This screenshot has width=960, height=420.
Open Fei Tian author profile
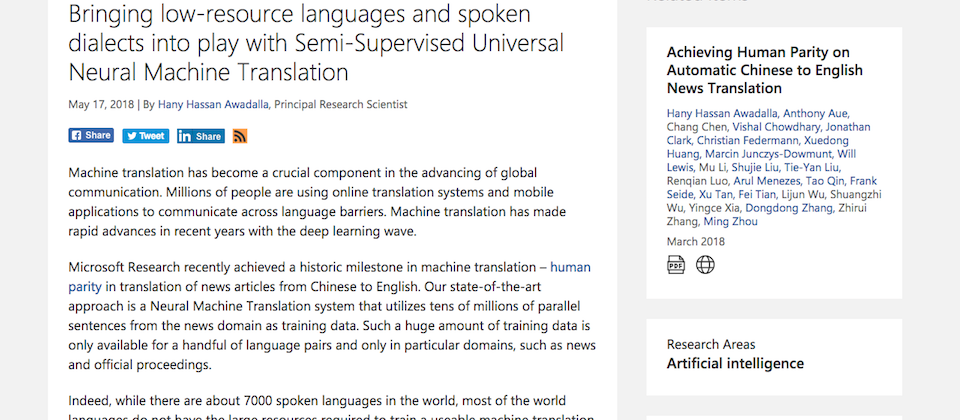point(757,194)
